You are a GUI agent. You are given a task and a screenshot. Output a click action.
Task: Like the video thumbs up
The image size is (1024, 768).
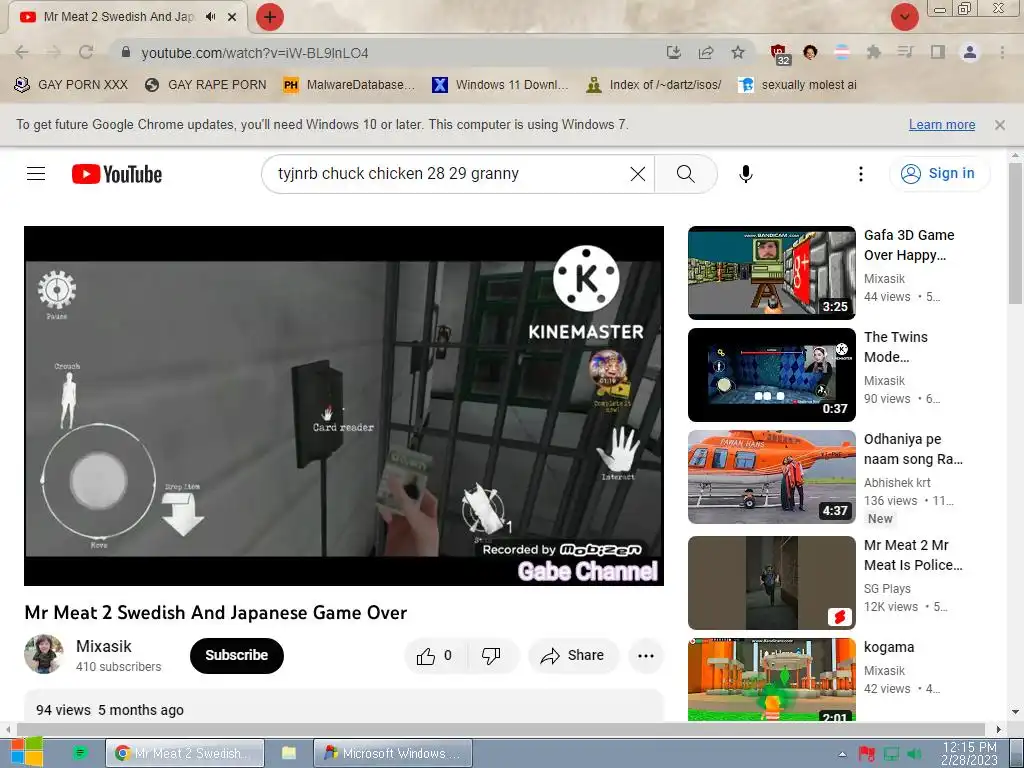coord(436,656)
